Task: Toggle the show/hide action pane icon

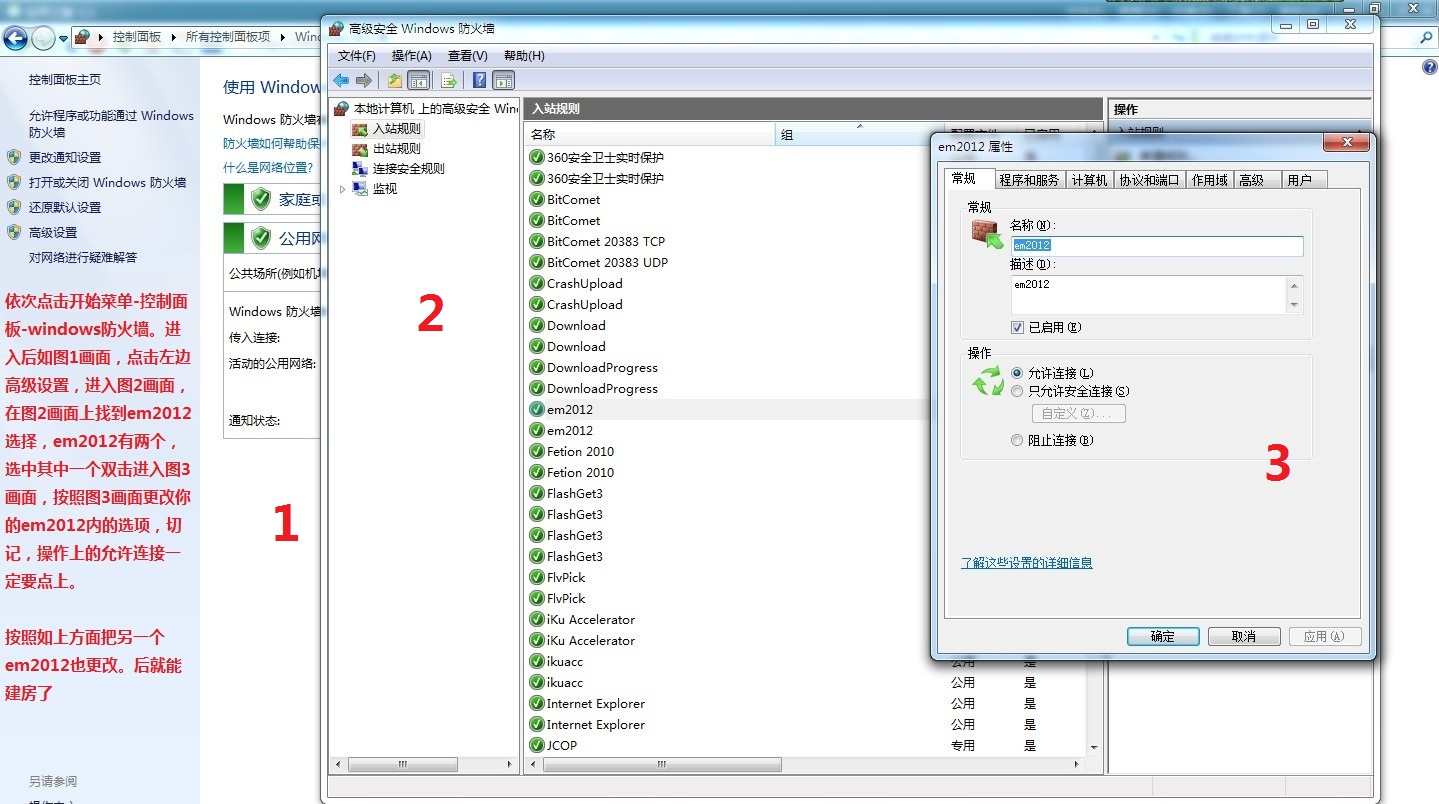Action: (504, 80)
